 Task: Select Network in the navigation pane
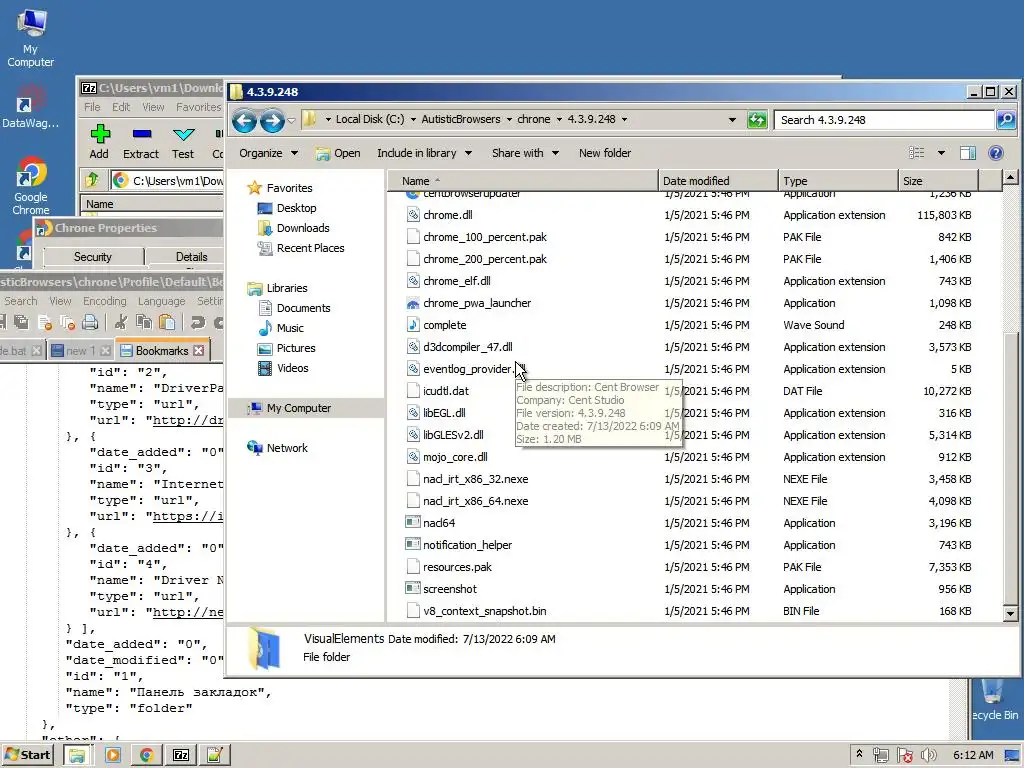287,448
